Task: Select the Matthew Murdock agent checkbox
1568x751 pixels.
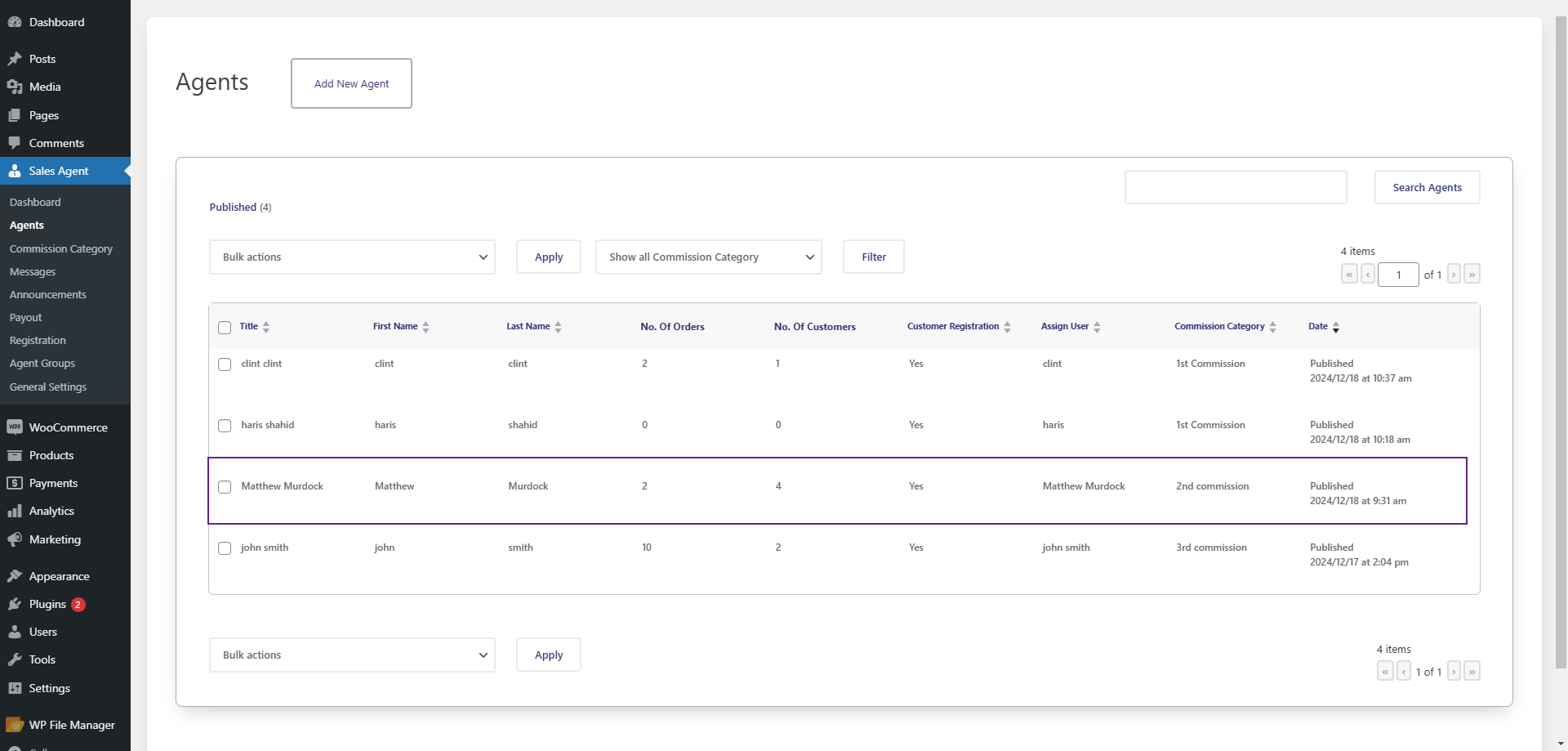Action: click(225, 487)
